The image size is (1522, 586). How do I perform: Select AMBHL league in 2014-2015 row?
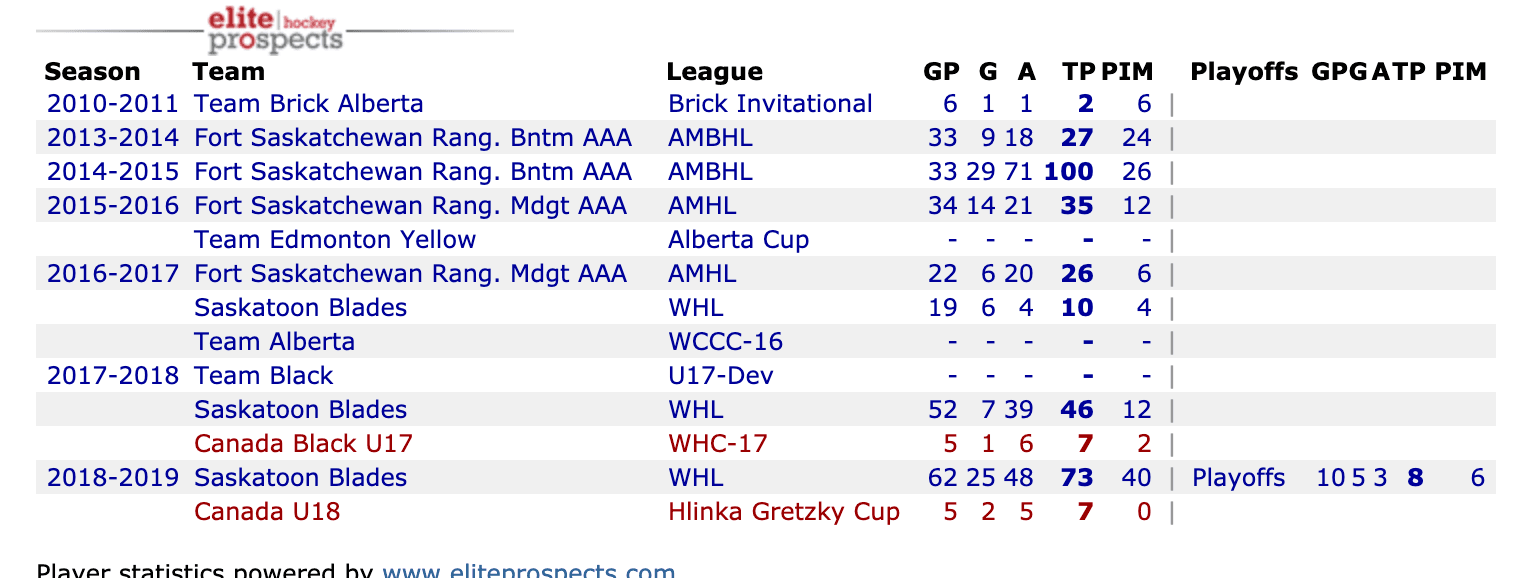710,172
